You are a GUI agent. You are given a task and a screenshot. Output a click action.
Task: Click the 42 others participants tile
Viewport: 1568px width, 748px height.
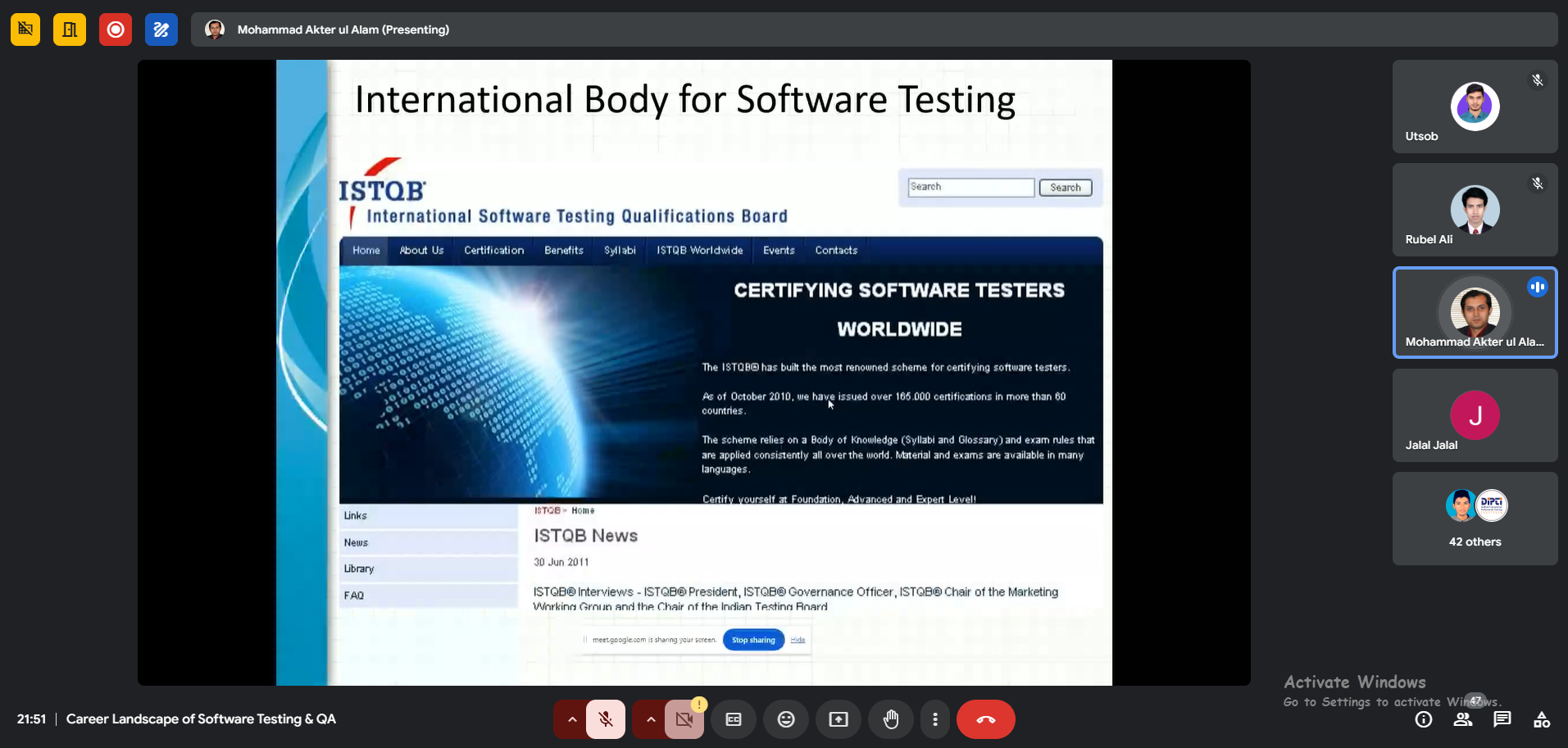pyautogui.click(x=1475, y=519)
